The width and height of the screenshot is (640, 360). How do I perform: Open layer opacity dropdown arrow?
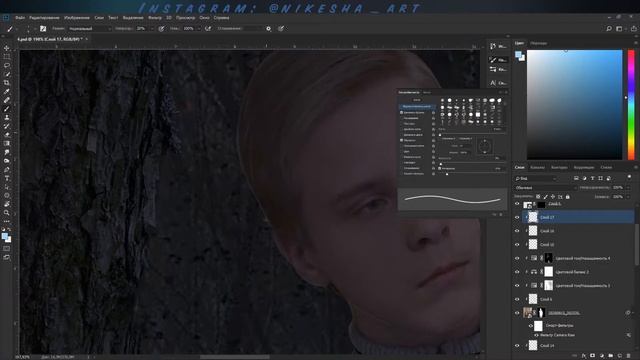[x=628, y=188]
